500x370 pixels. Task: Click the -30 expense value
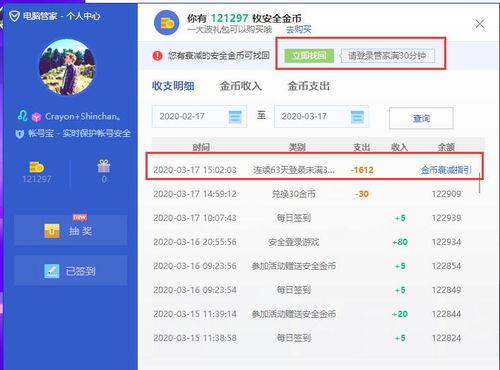362,194
